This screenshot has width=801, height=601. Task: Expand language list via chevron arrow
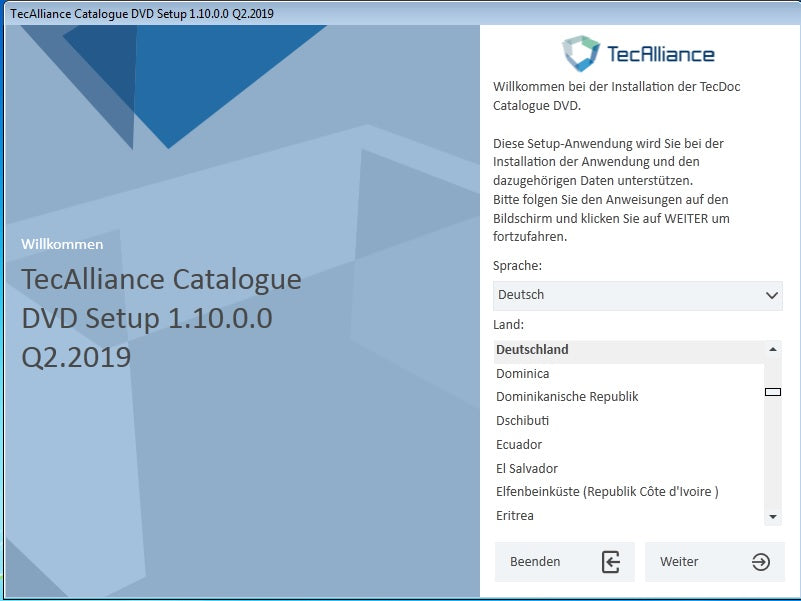[x=771, y=296]
